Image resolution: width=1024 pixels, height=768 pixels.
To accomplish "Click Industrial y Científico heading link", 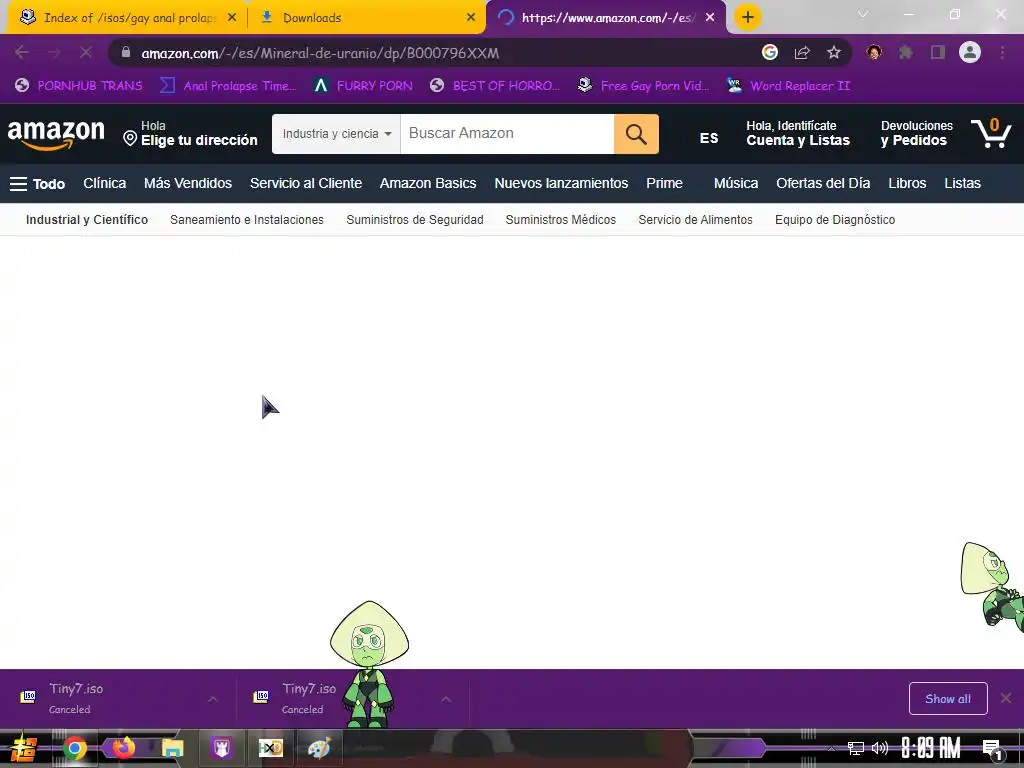I will click(87, 220).
